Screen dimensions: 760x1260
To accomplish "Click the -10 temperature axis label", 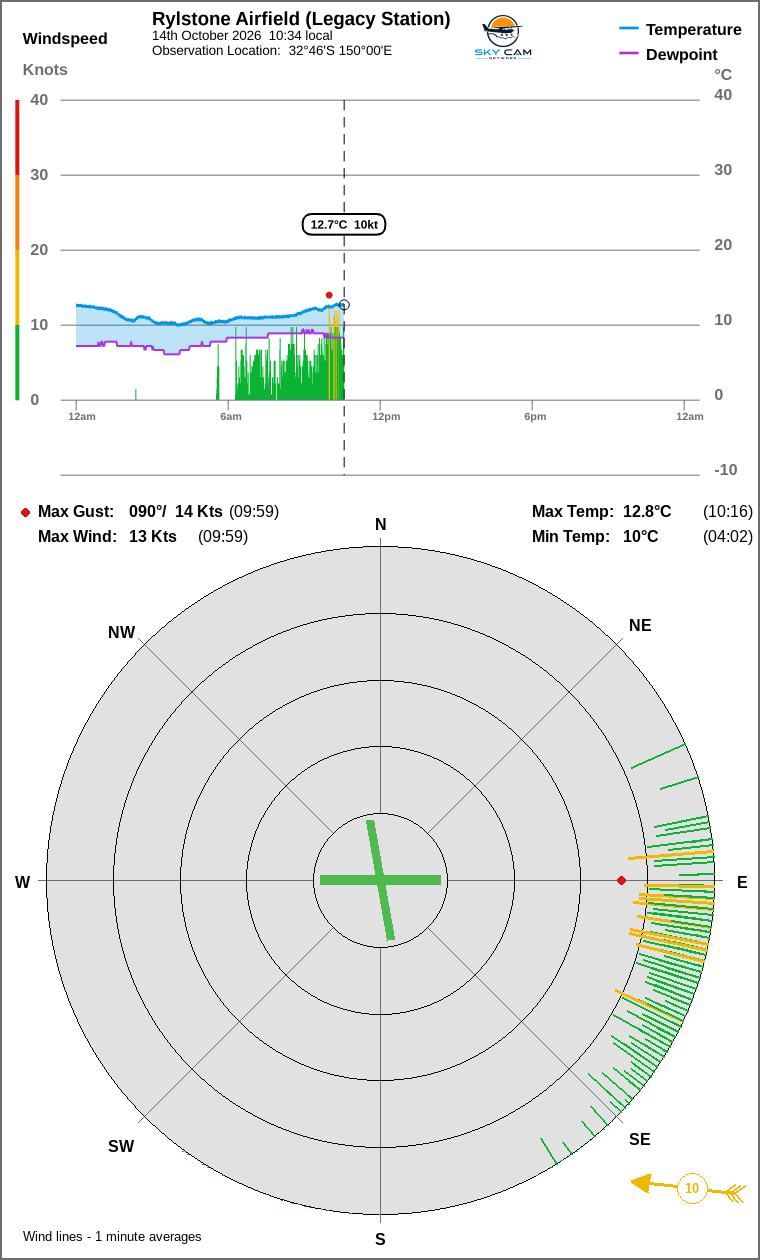I will (x=725, y=470).
